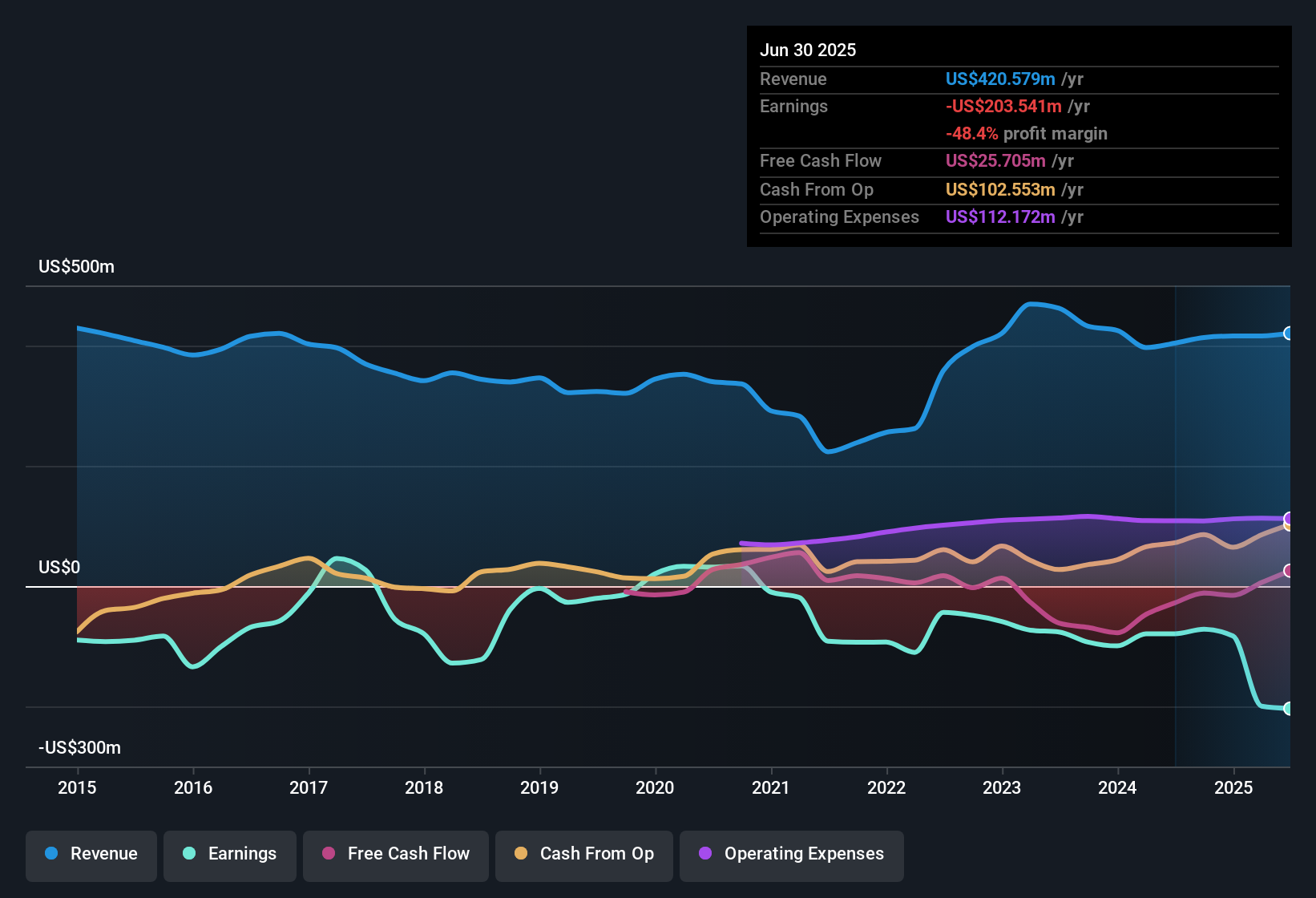
Task: Expand the Jun 30 2025 tooltip panel
Action: 1018,136
